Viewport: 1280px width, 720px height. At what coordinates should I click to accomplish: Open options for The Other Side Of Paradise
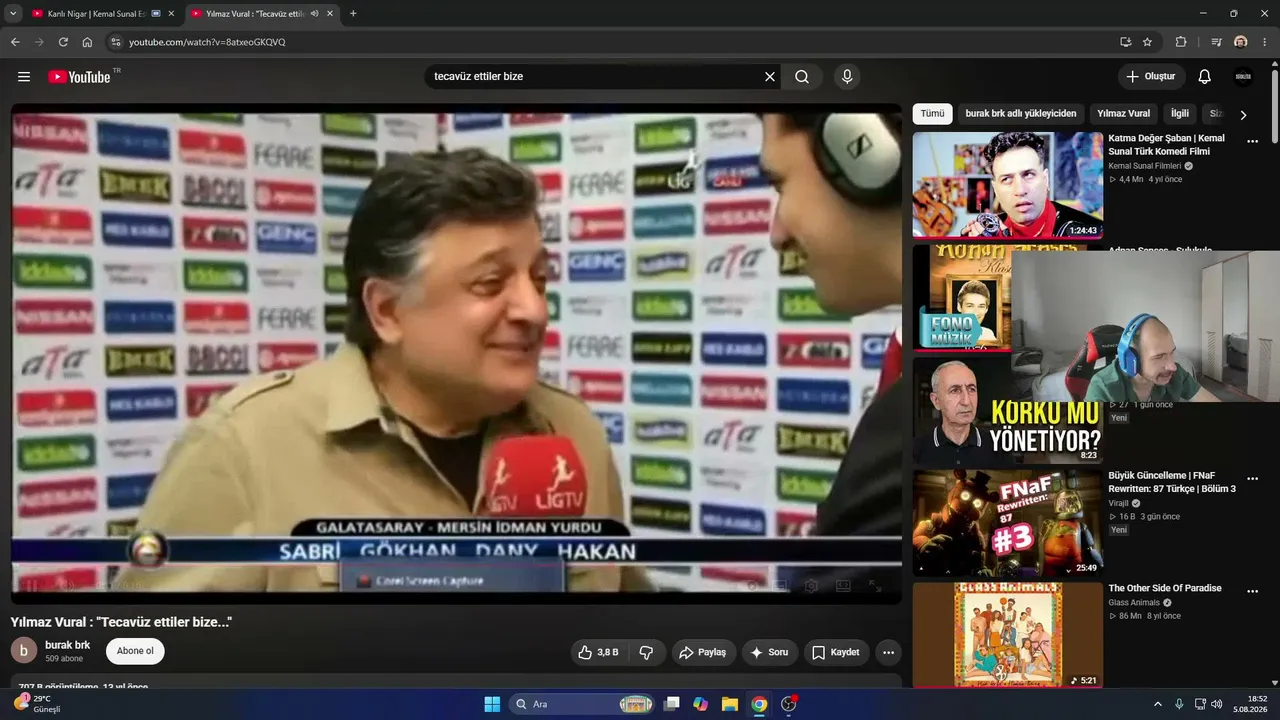pyautogui.click(x=1252, y=594)
